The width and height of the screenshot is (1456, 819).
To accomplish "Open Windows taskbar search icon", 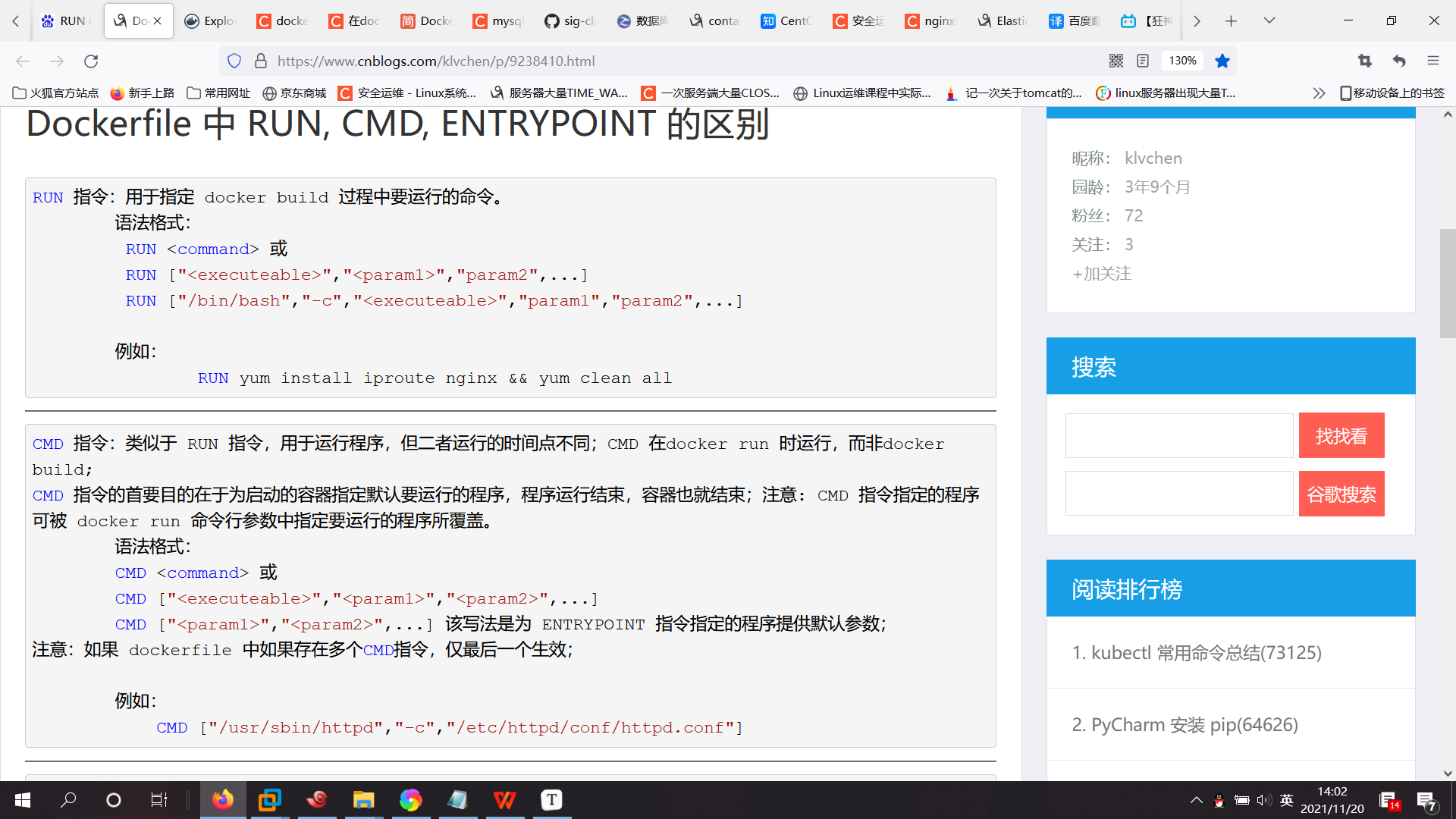I will 68,799.
